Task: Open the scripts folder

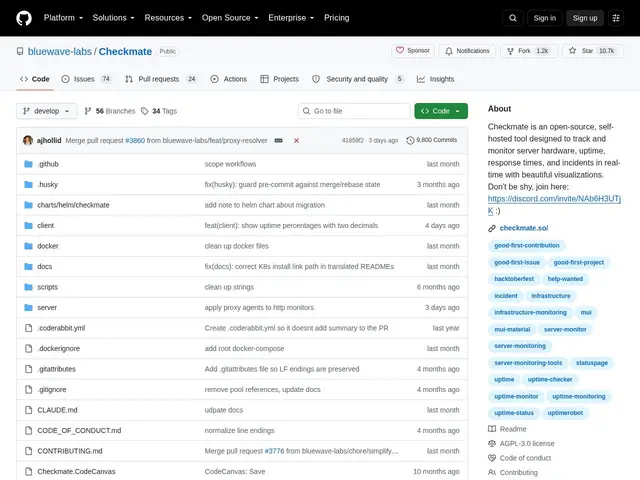Action: click(47, 287)
